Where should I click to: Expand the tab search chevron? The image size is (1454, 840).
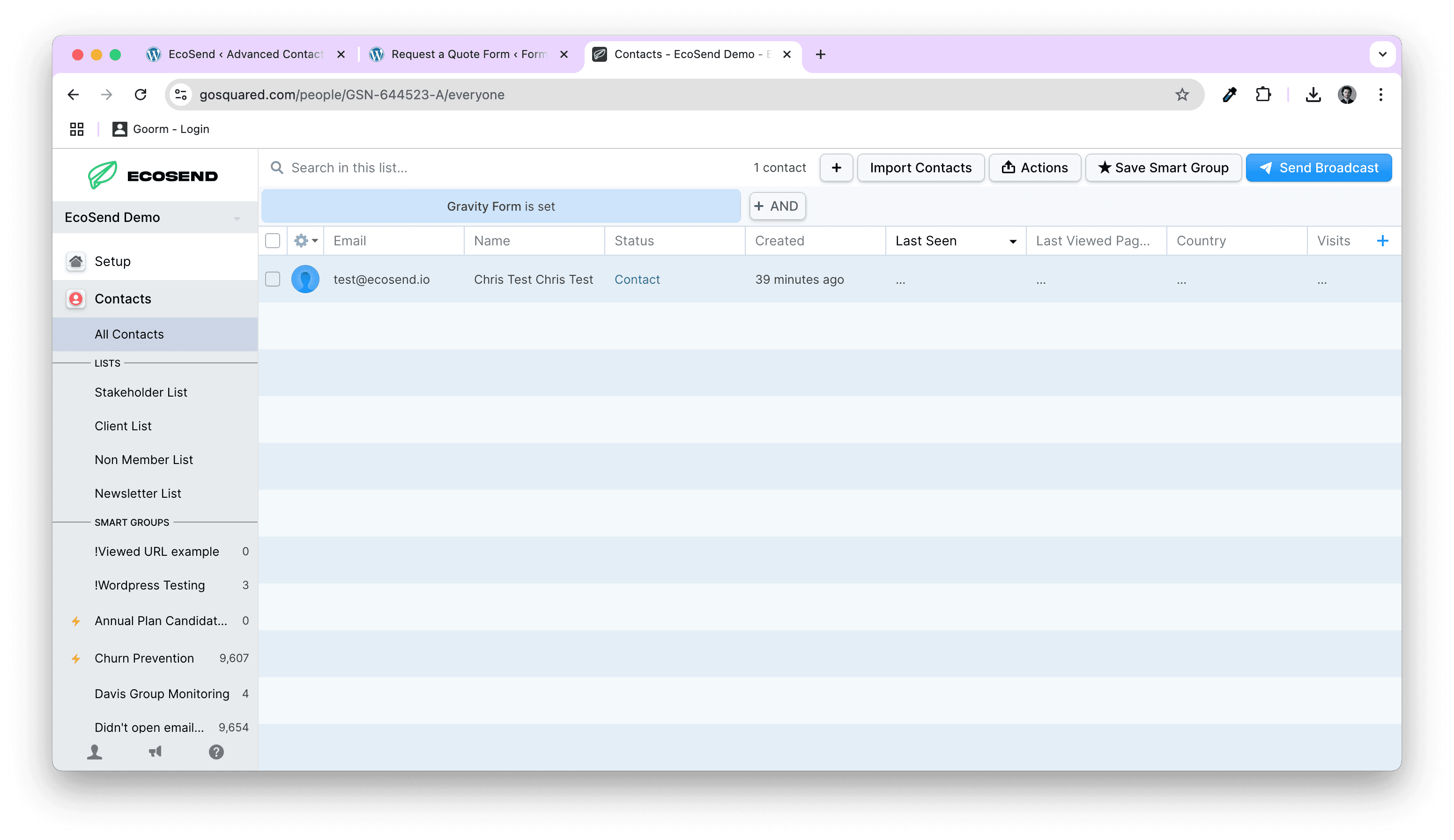pyautogui.click(x=1382, y=54)
